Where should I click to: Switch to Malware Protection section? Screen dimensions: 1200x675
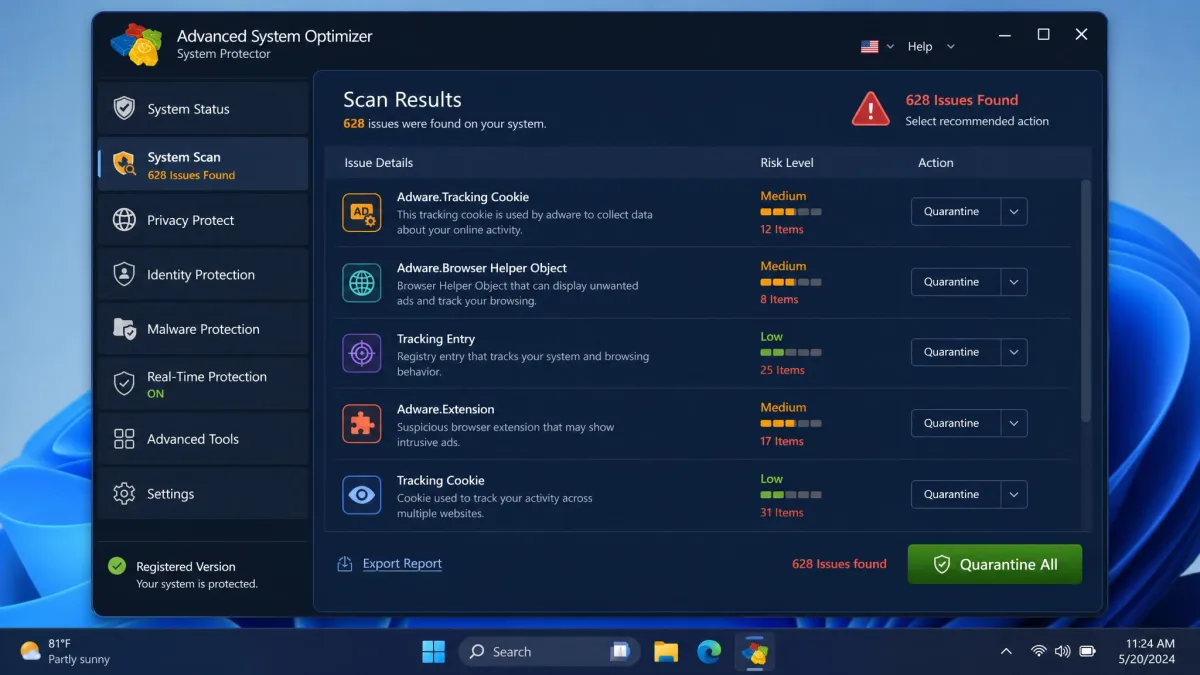pyautogui.click(x=203, y=329)
